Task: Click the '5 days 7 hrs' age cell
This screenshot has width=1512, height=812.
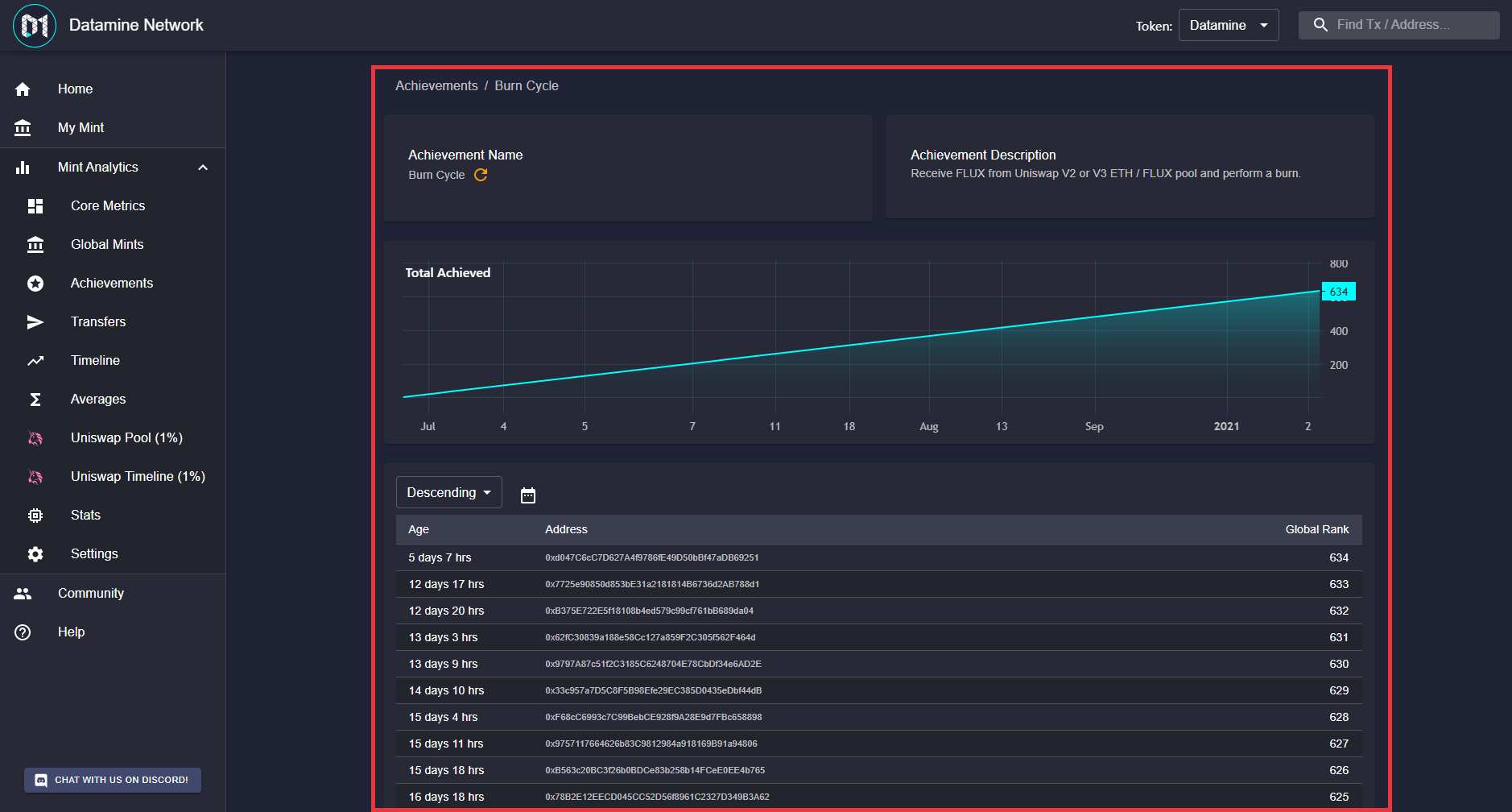Action: 440,557
